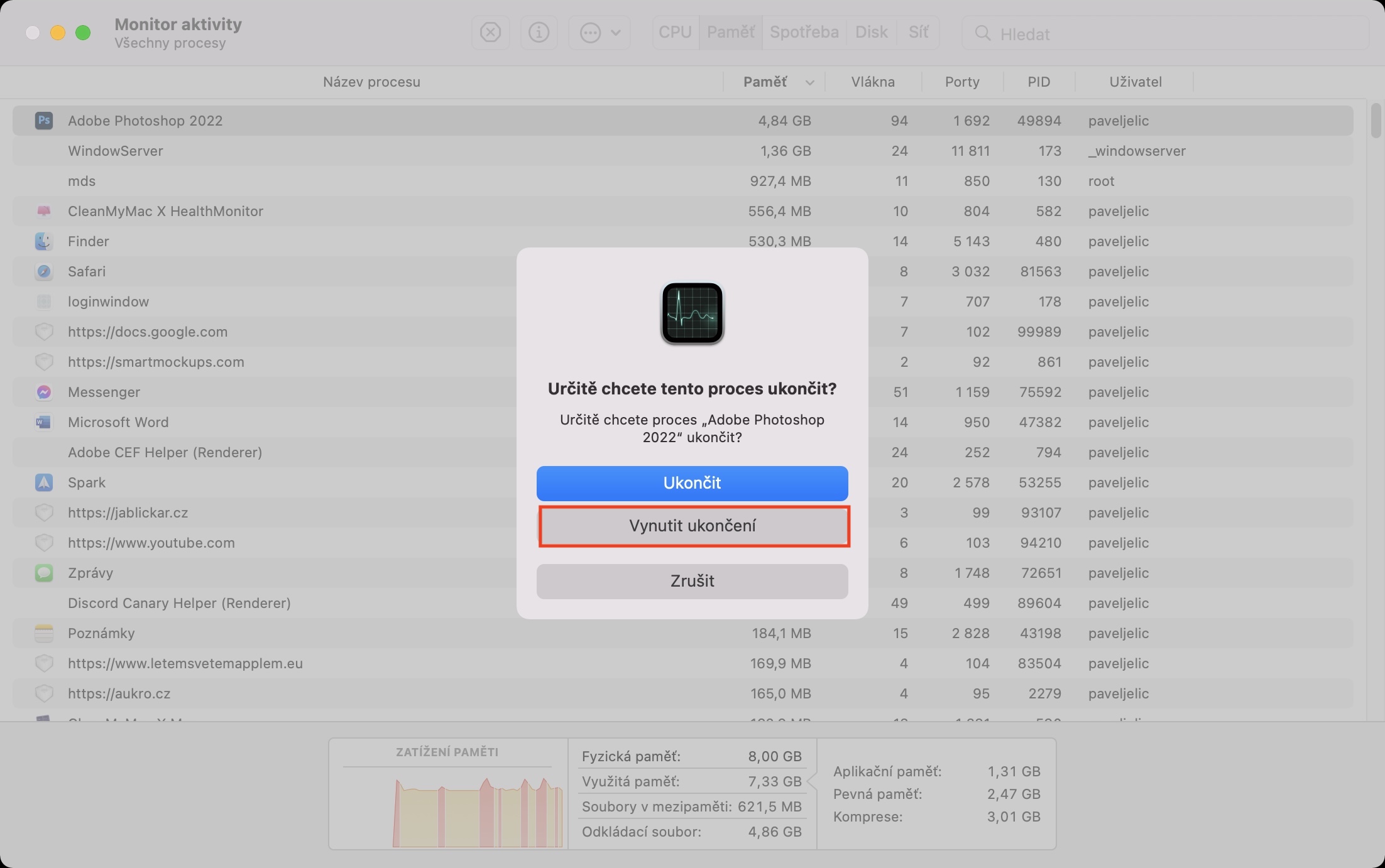The height and width of the screenshot is (868, 1385).
Task: Click the Safari compass icon
Action: click(43, 271)
